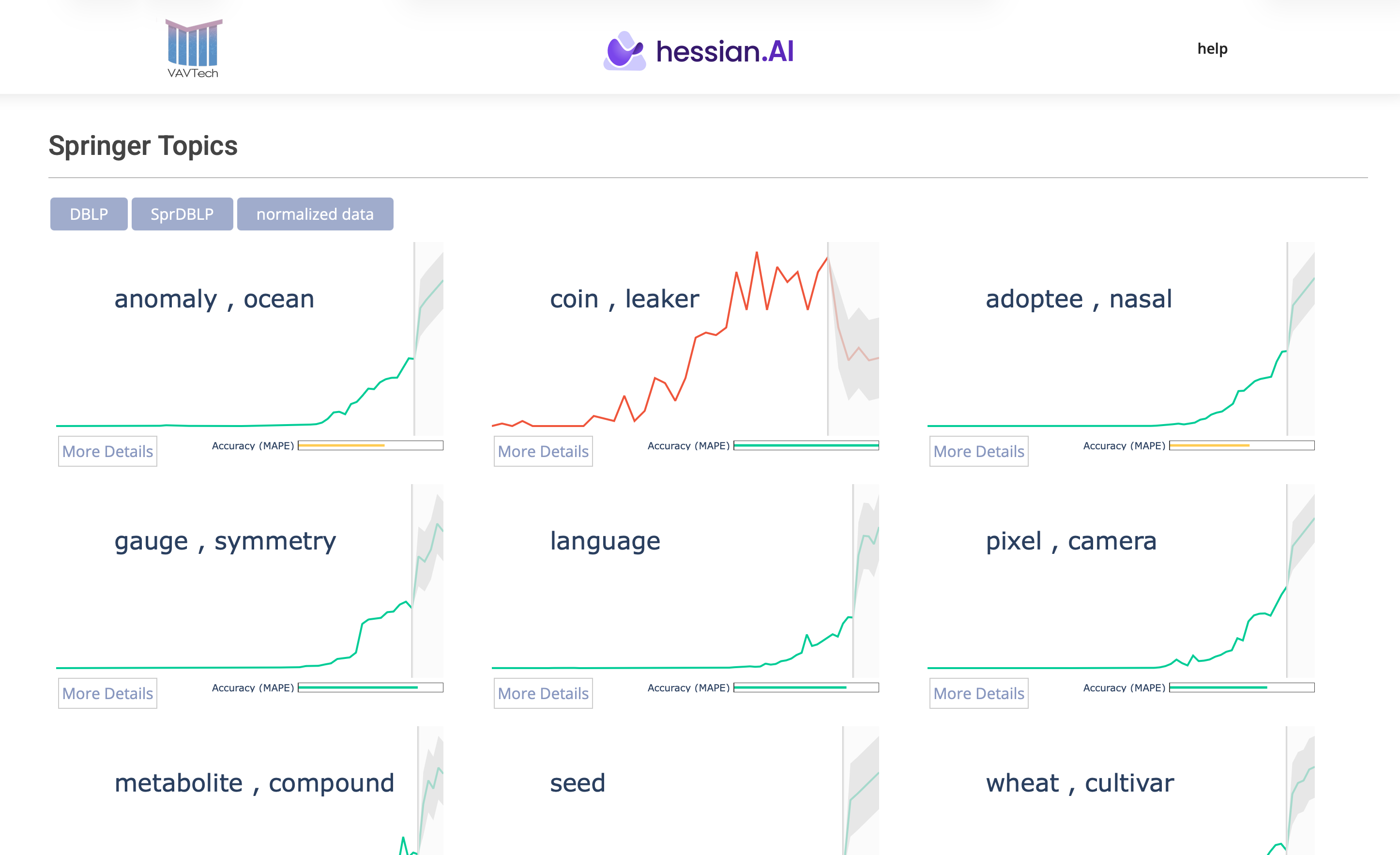Screen dimensions: 1400x855
Task: Select the seed trend chart
Action: 682,795
